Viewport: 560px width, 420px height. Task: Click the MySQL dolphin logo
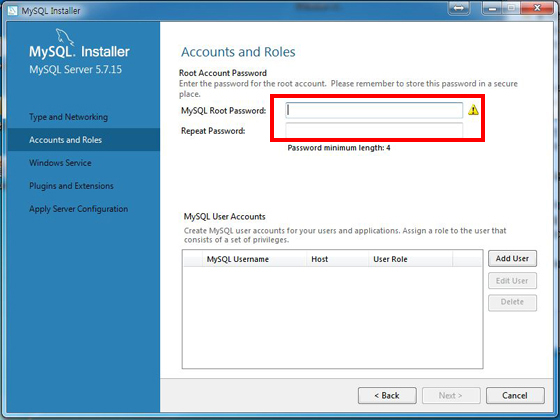coord(65,37)
